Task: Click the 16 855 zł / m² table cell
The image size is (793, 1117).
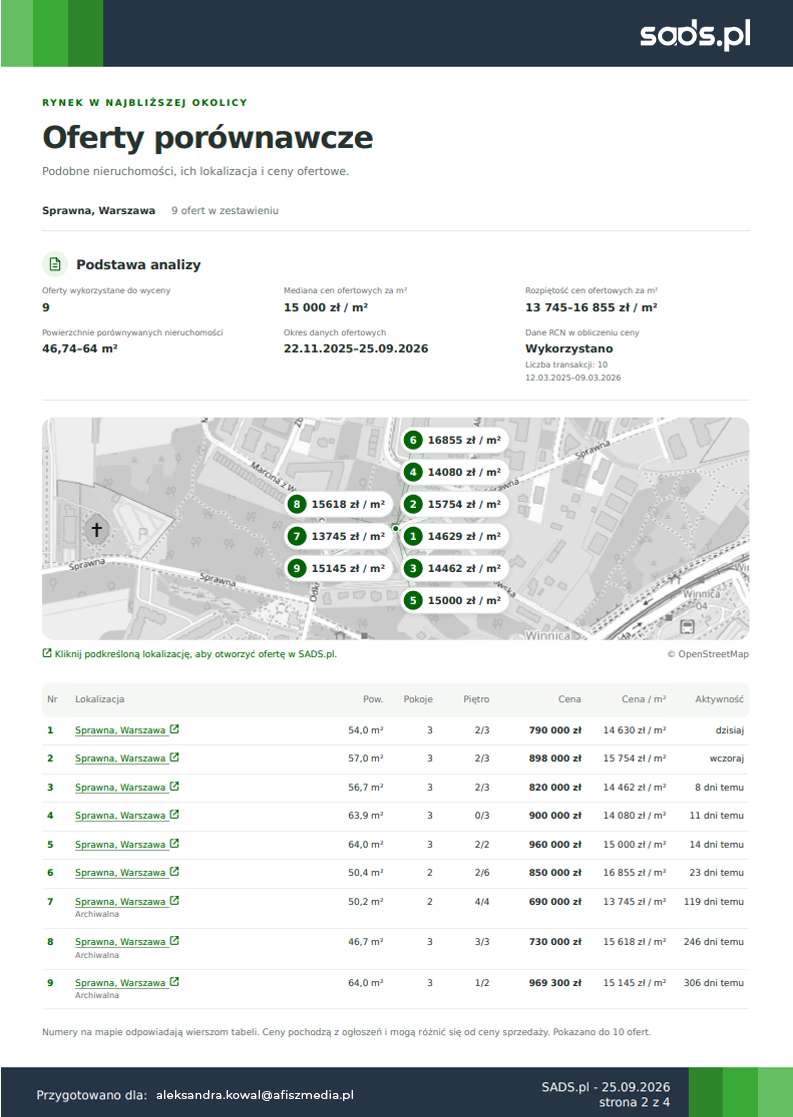Action: pyautogui.click(x=635, y=873)
